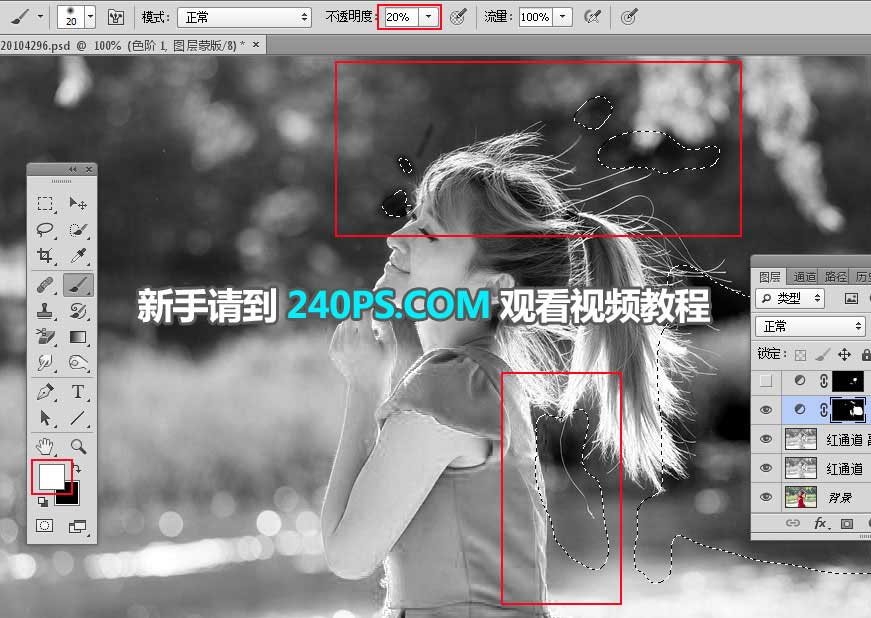Select the Clone Stamp tool

coord(46,311)
